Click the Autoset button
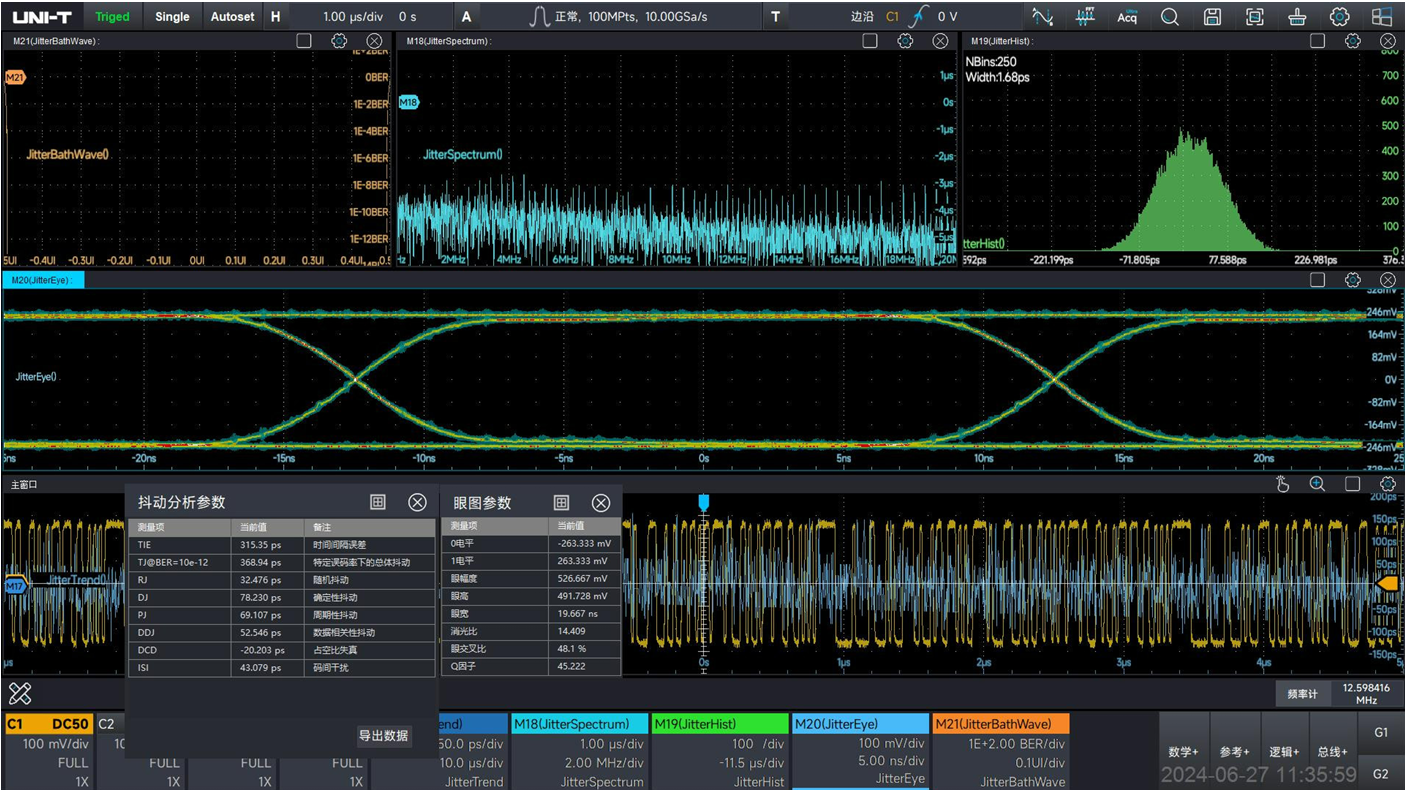The image size is (1405, 790). [232, 16]
